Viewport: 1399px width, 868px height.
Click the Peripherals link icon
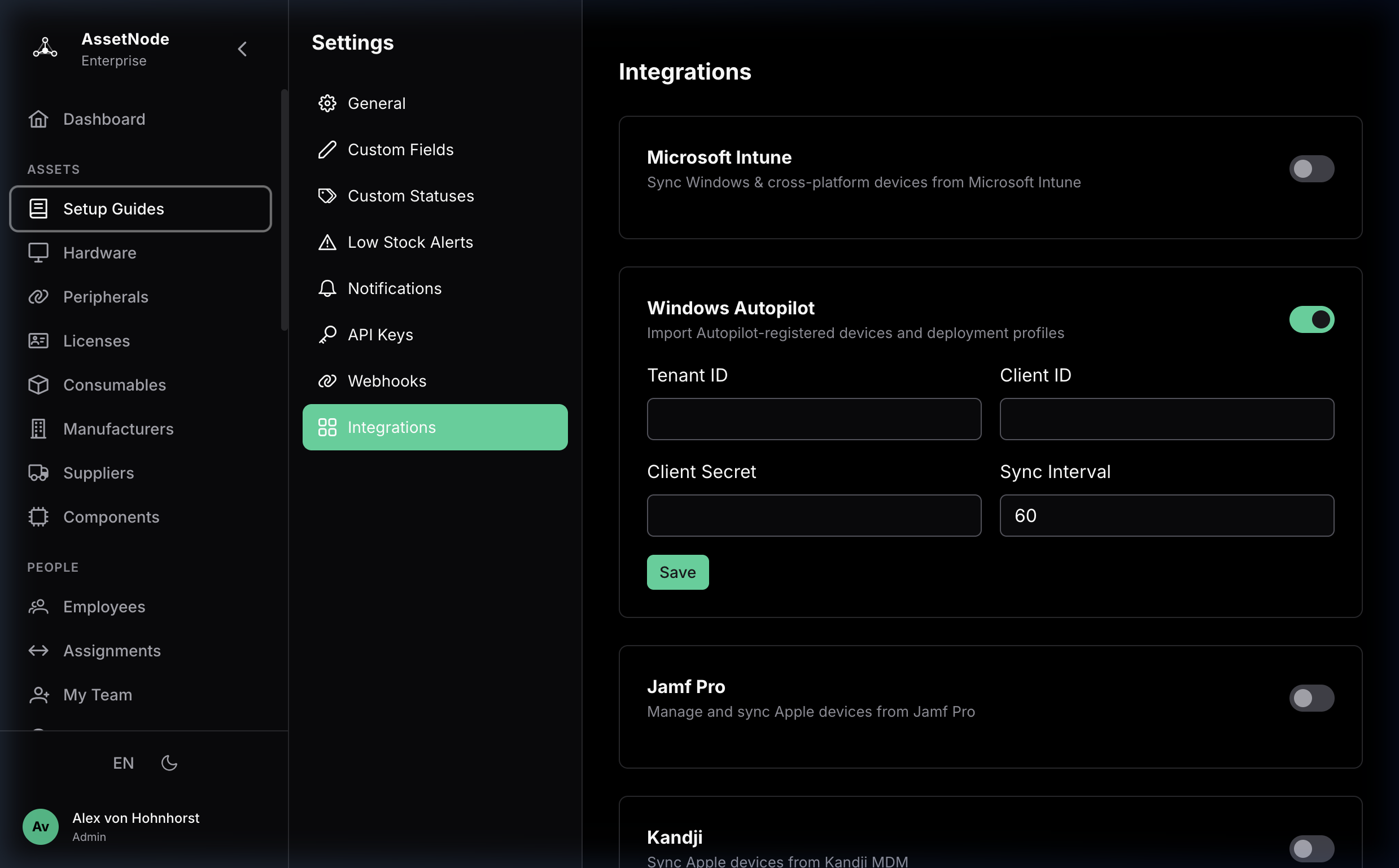pyautogui.click(x=38, y=297)
